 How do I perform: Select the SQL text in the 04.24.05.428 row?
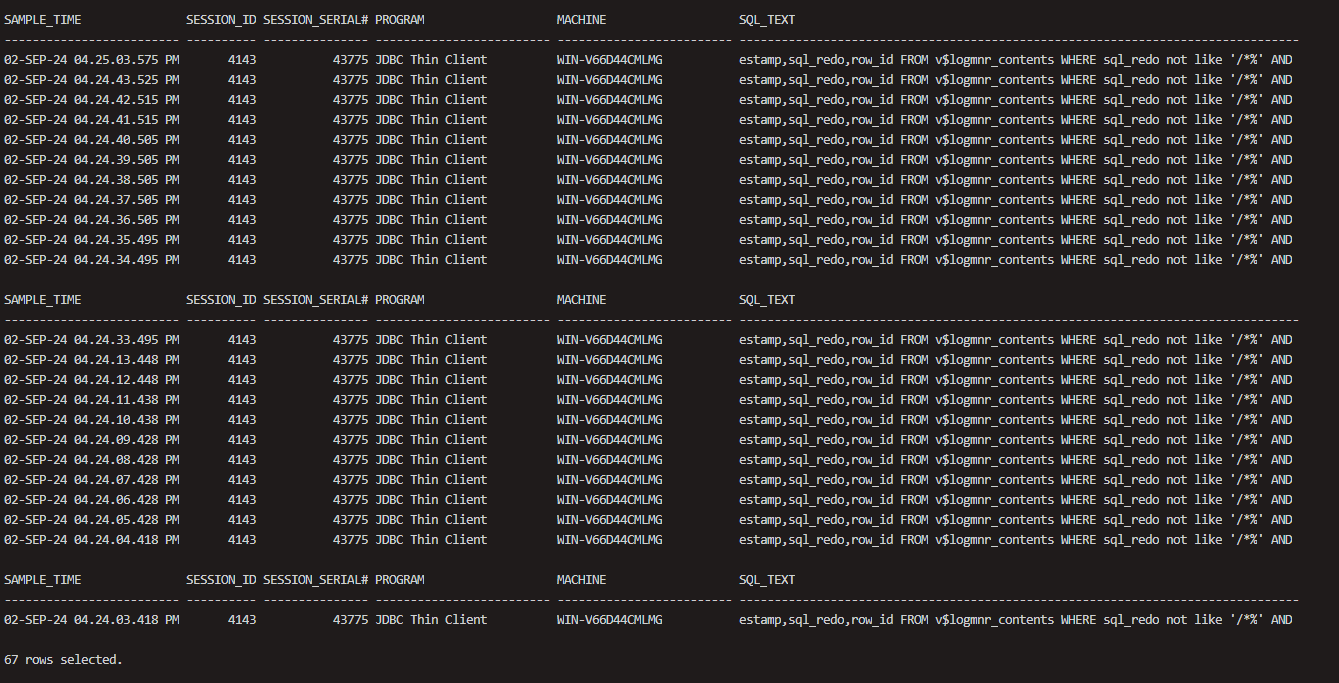click(x=1016, y=520)
